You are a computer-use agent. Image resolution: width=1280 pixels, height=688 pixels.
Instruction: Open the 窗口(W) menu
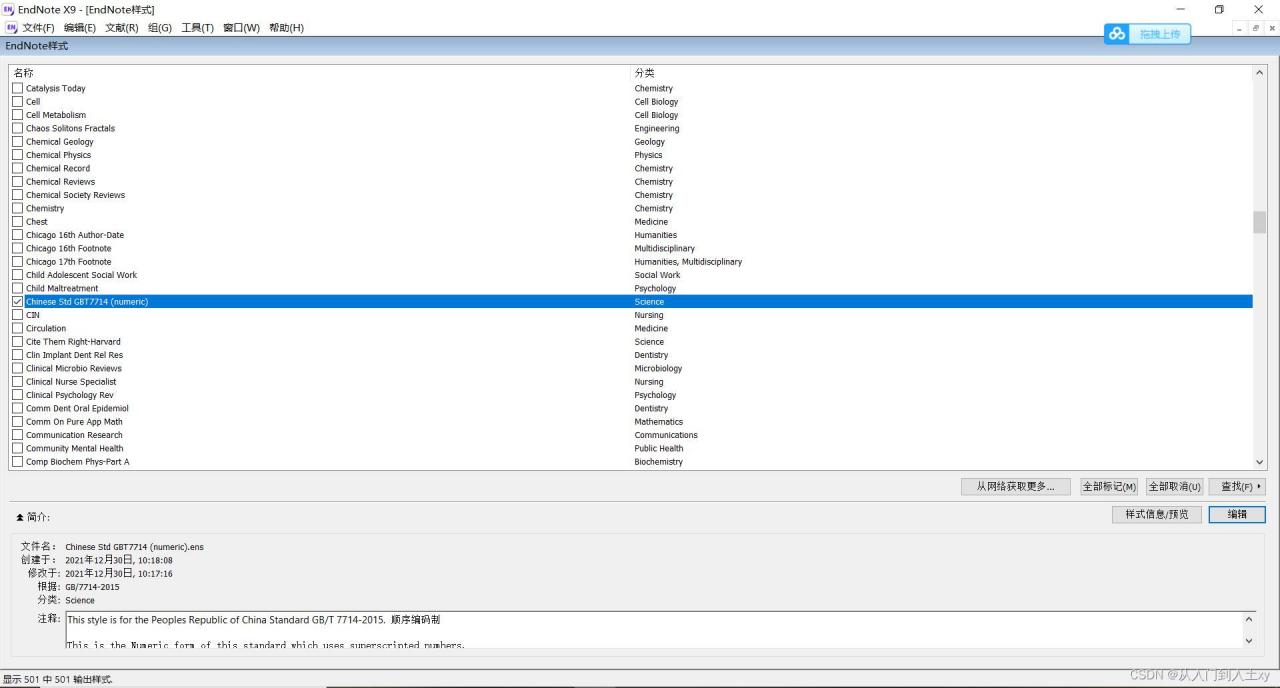[241, 27]
